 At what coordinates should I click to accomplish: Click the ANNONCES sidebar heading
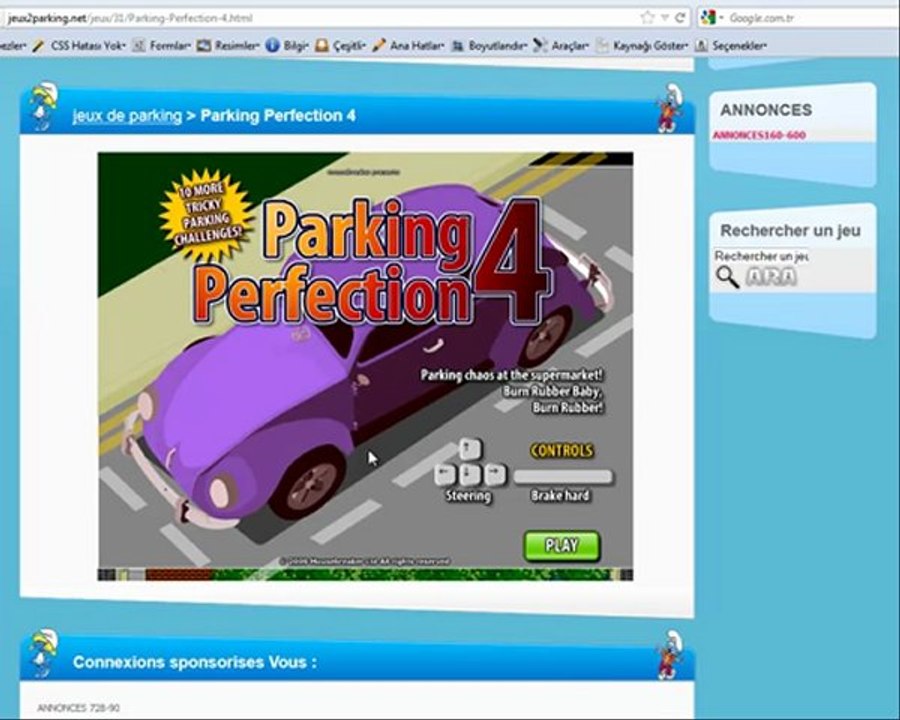[x=766, y=110]
